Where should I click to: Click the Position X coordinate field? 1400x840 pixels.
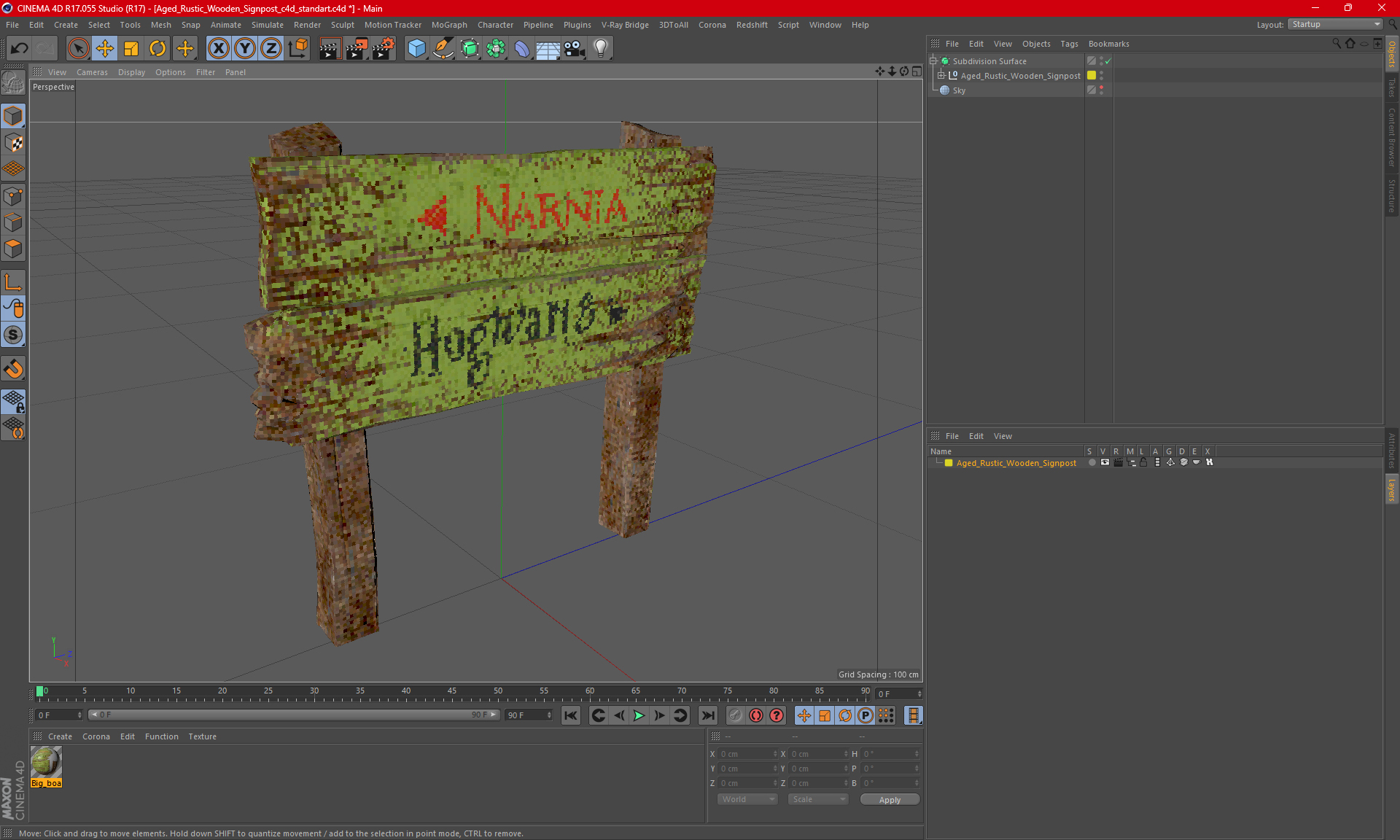point(749,754)
